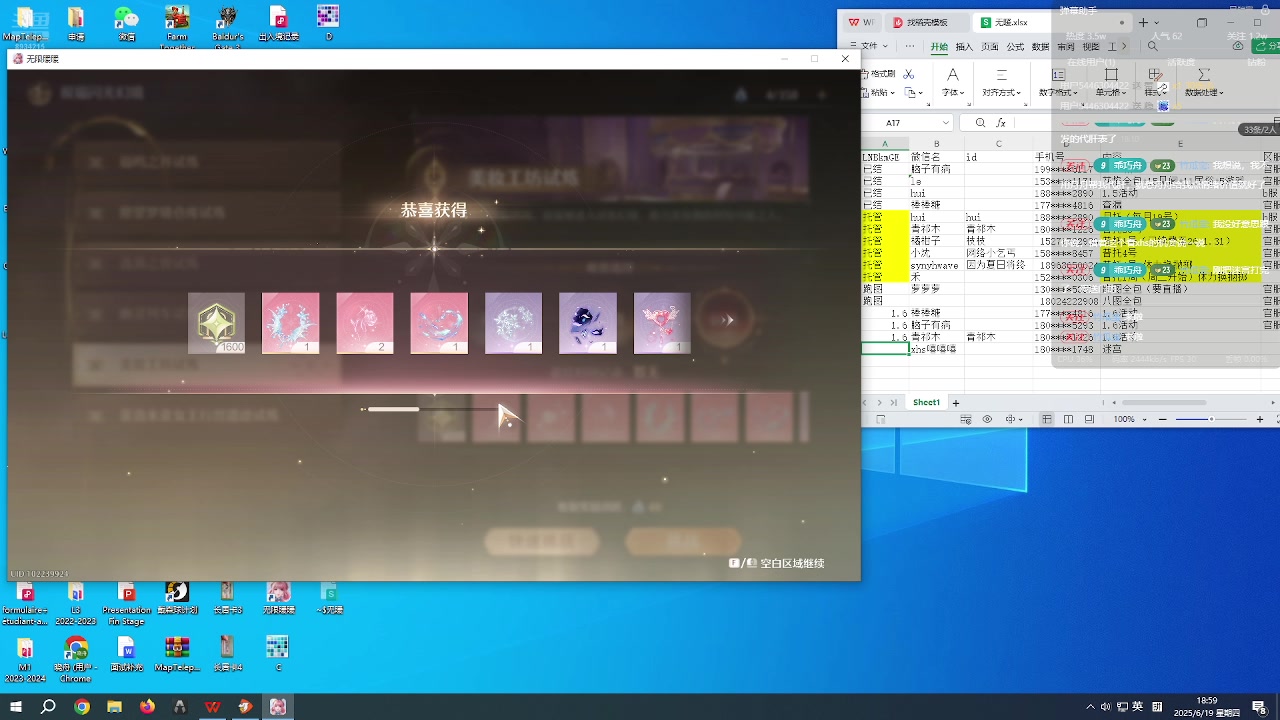This screenshot has height=720, width=1280.
Task: Click the zoom slider handle in WPS
Action: [x=1211, y=419]
